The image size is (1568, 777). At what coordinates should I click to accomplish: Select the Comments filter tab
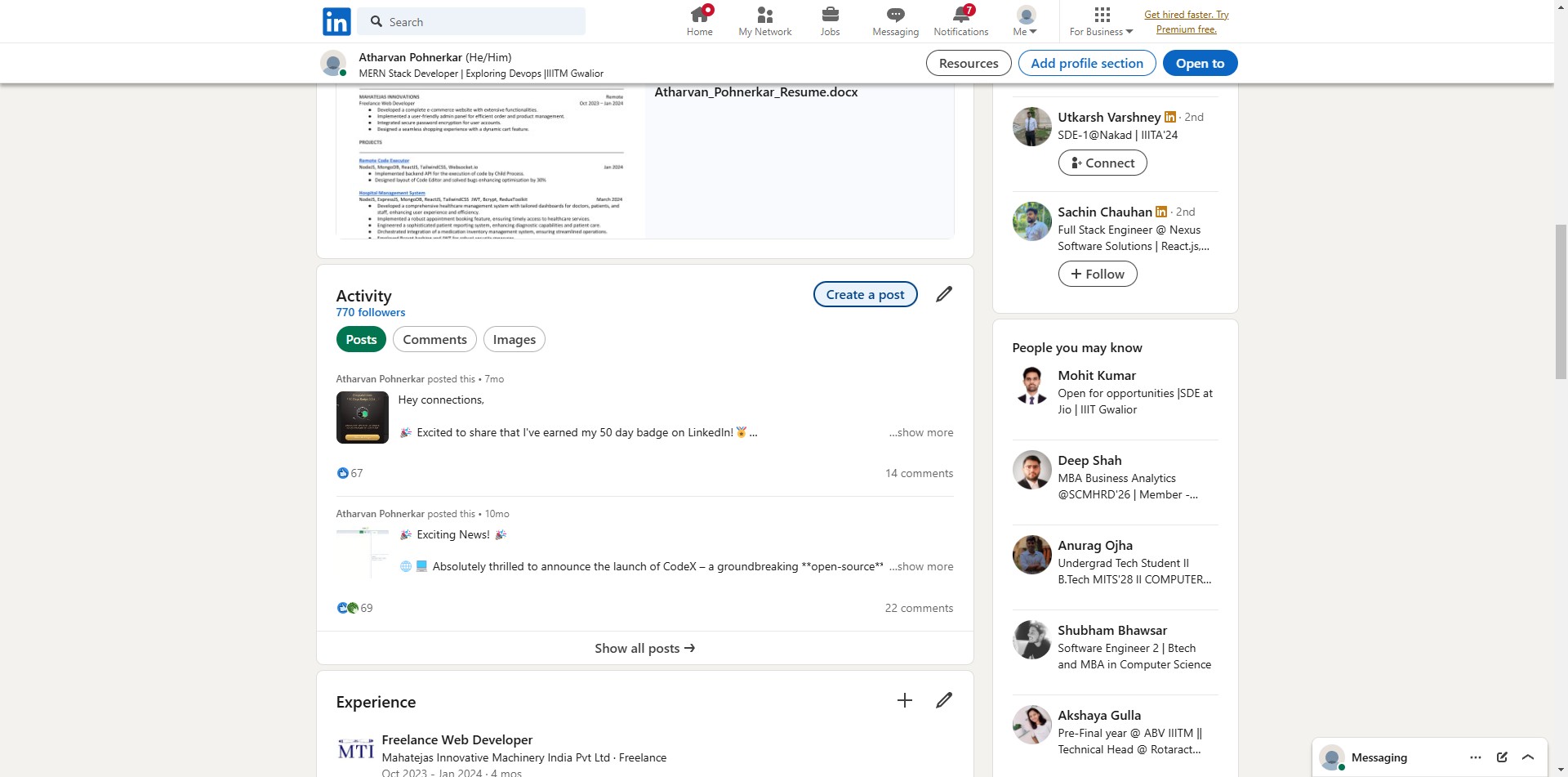click(x=434, y=339)
